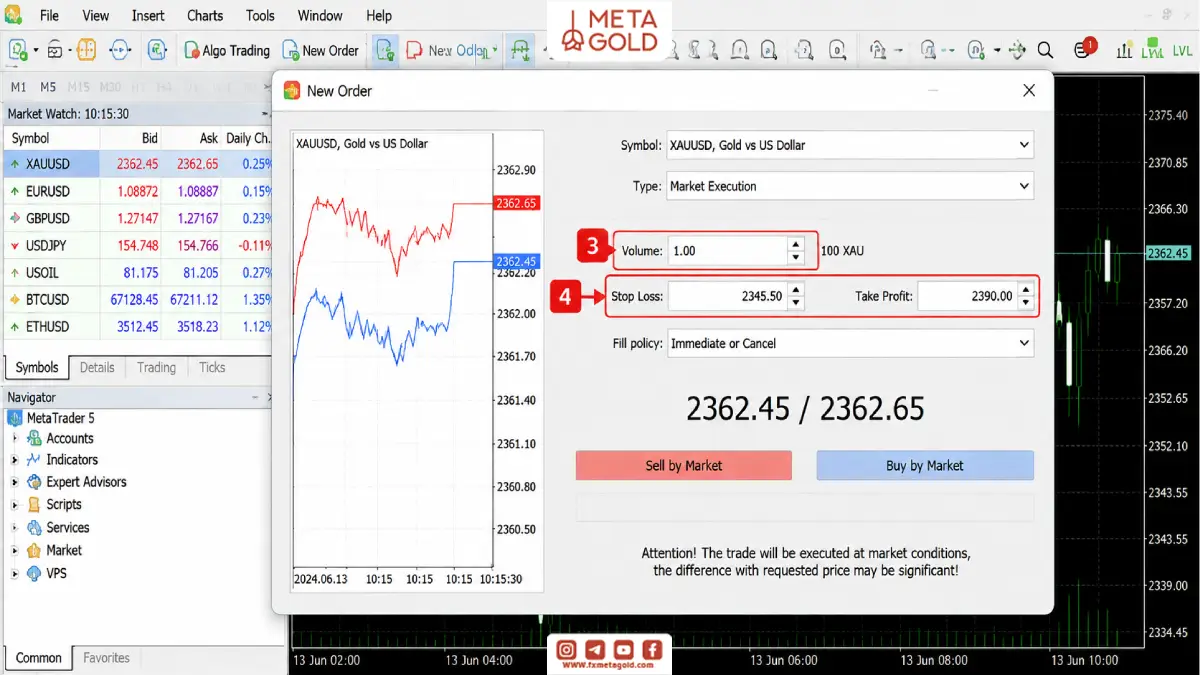The image size is (1200, 675).
Task: Open the Tools menu
Action: [260, 16]
